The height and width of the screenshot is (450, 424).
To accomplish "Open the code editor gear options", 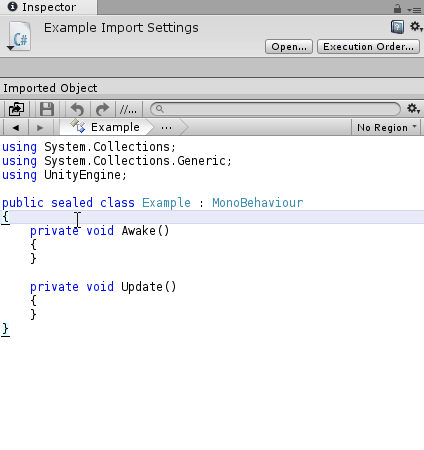I will [414, 108].
